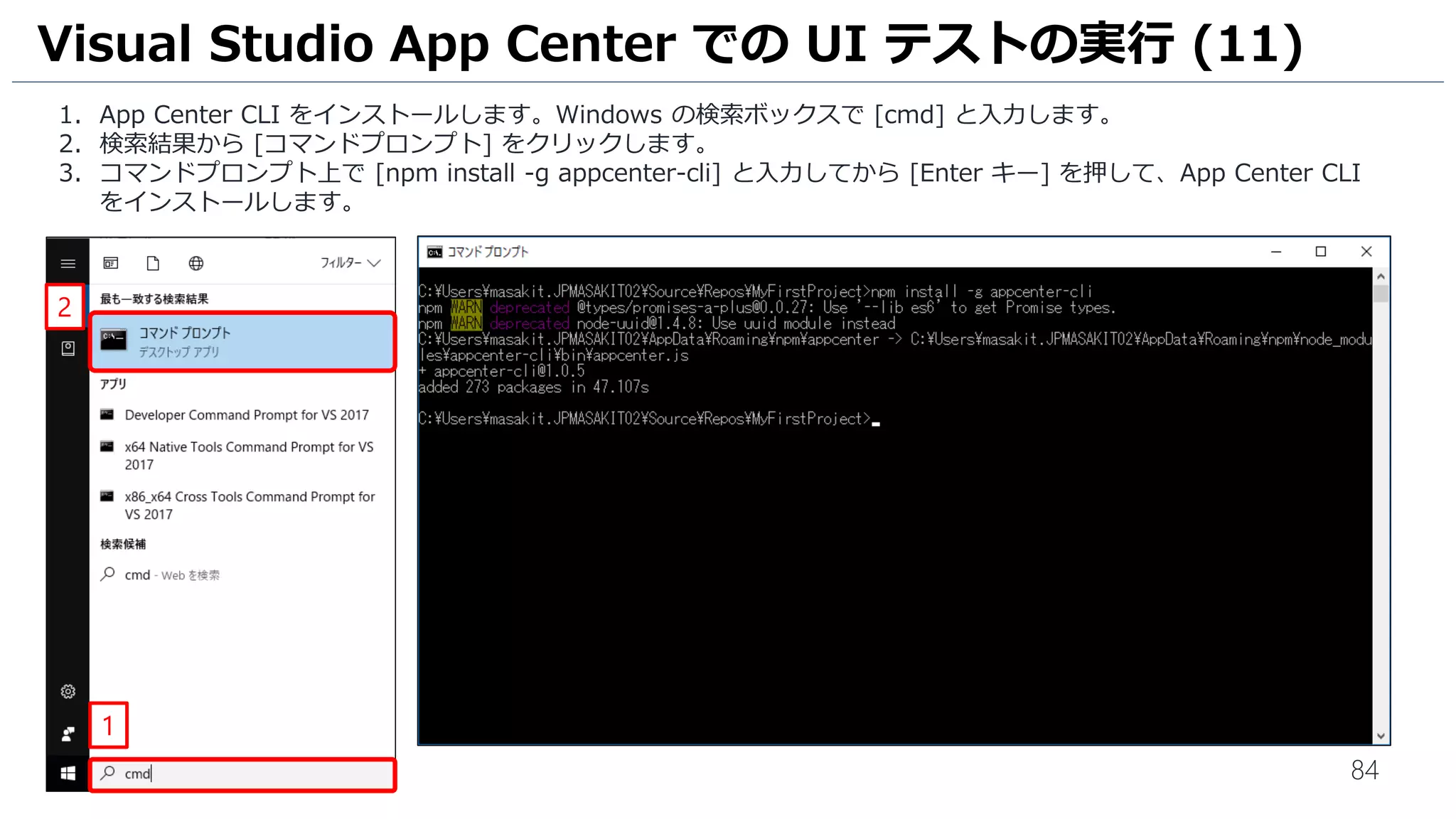1456x819 pixels.
Task: Select the Documents filter icon
Action: (153, 263)
